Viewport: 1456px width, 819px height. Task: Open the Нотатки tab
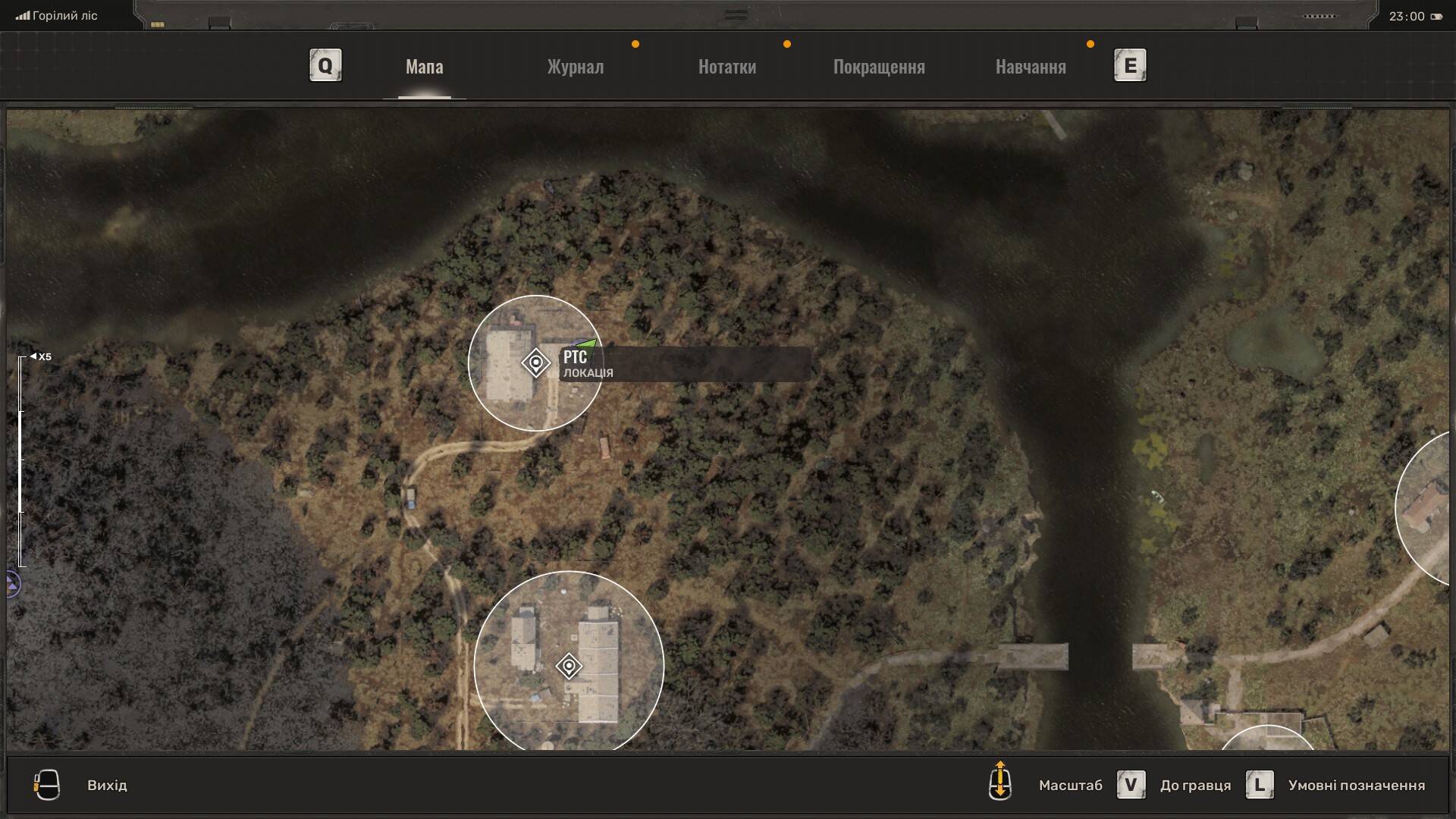tap(726, 67)
